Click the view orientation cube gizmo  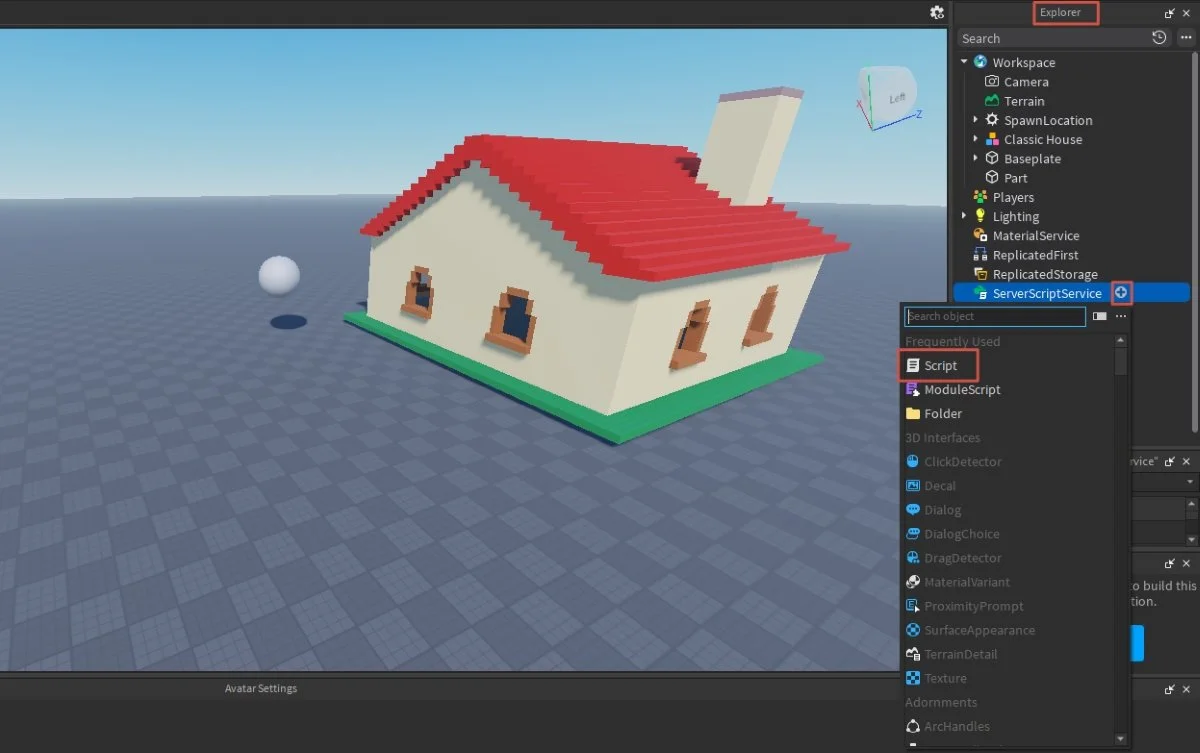pos(888,97)
